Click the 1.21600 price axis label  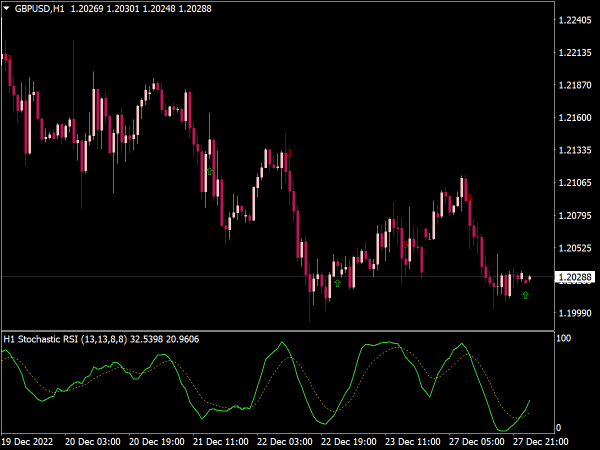[x=575, y=118]
